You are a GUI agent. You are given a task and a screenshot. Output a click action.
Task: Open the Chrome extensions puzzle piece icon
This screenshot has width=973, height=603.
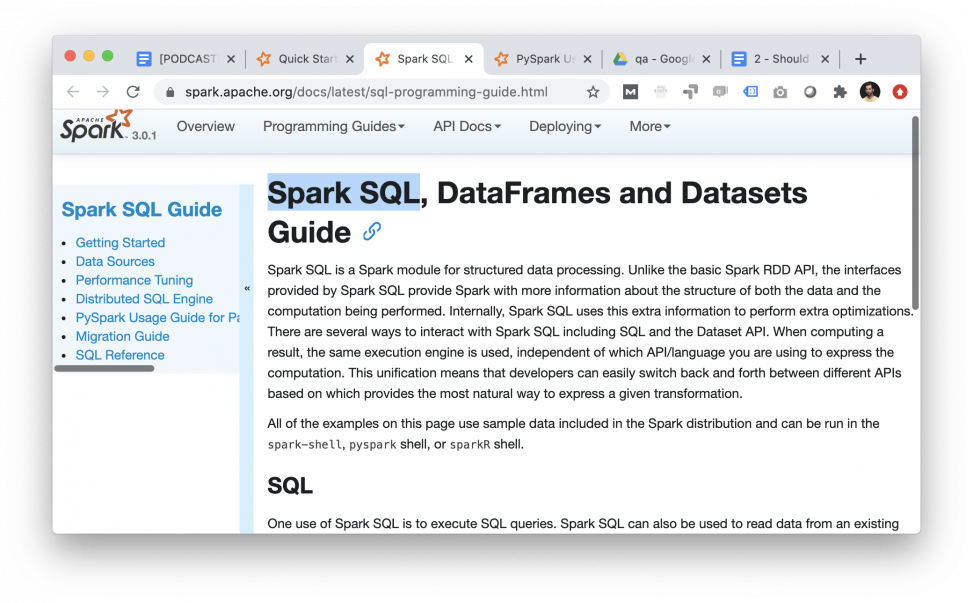(840, 91)
